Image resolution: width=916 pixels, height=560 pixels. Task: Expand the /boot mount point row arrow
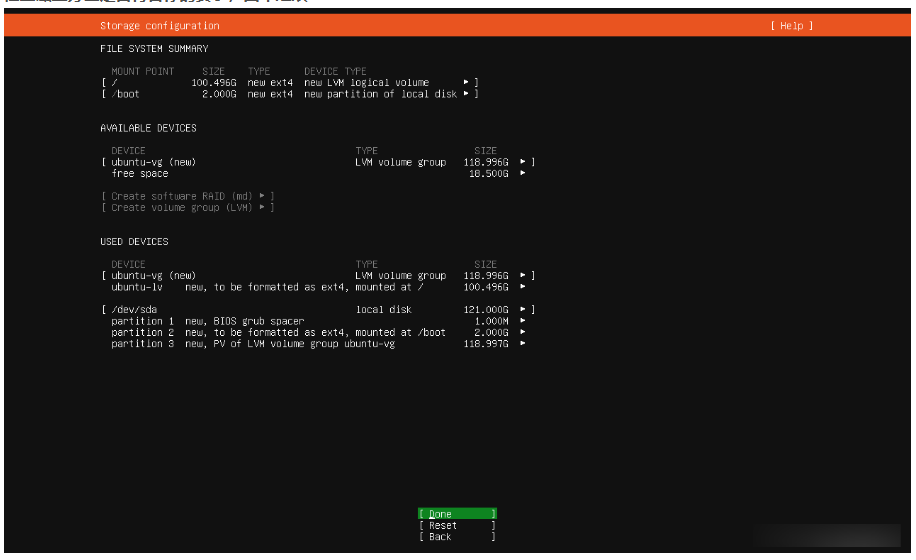(x=466, y=94)
